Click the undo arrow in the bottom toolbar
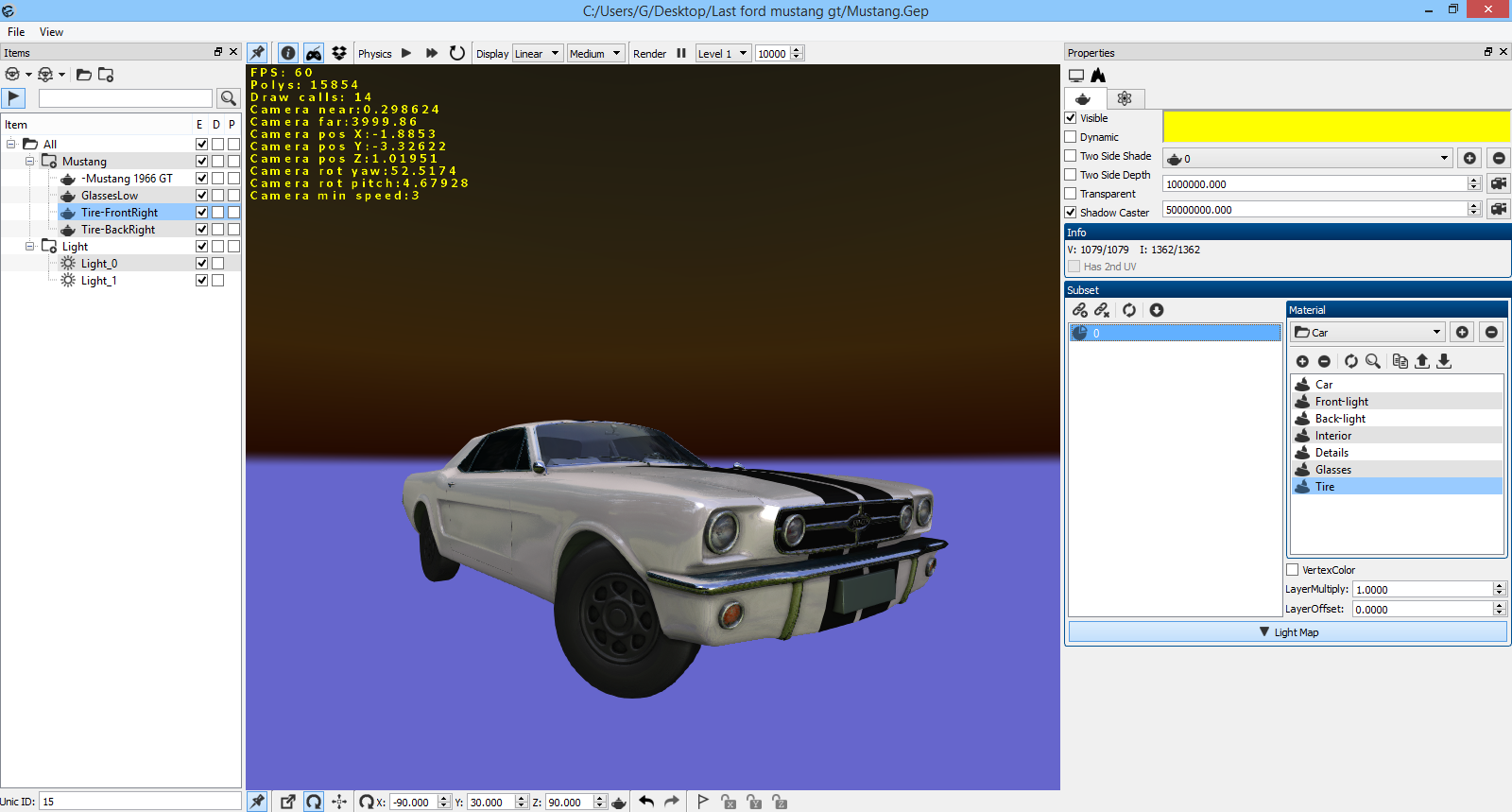 click(x=646, y=802)
